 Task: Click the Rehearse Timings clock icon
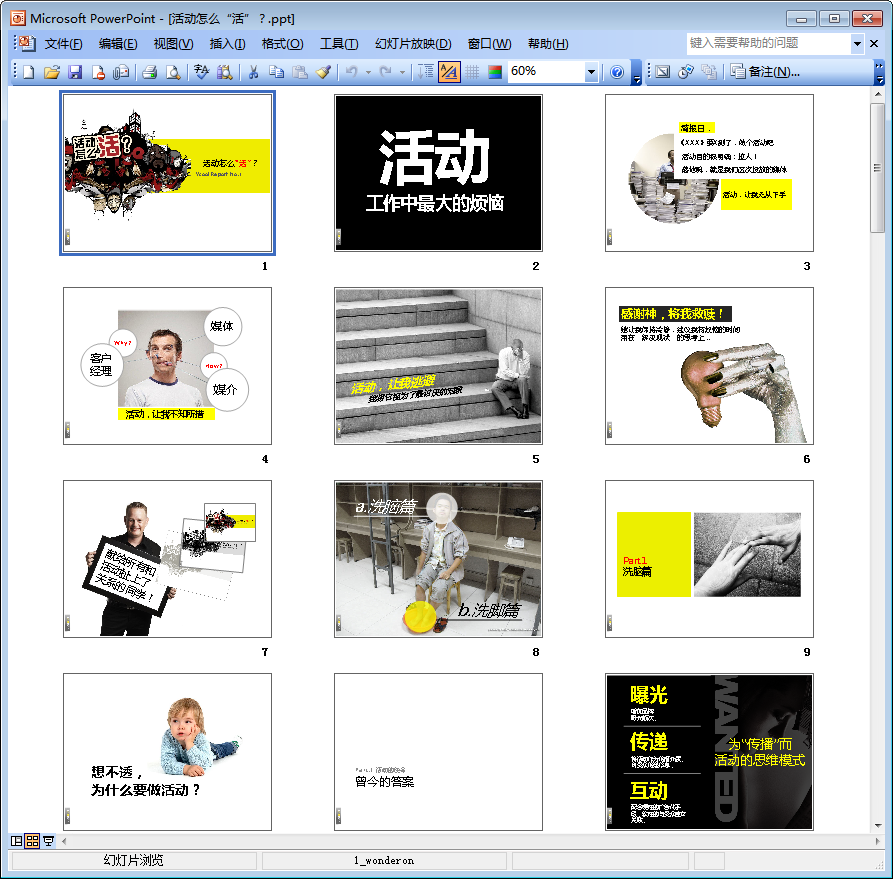tap(686, 72)
